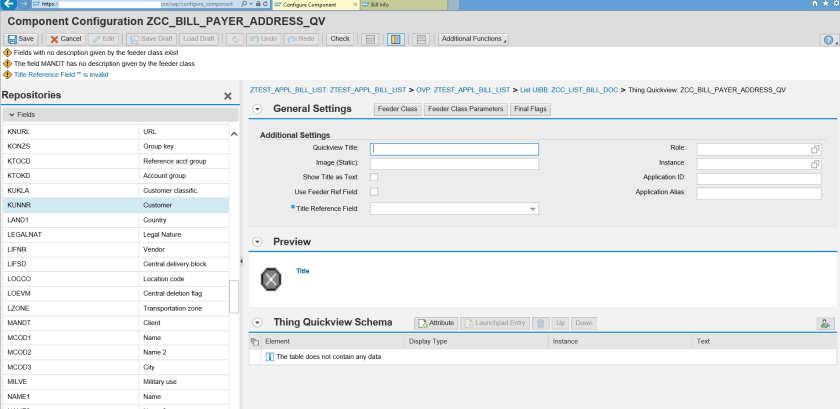This screenshot has height=409, width=840.
Task: Select the NAME1 field row
Action: point(116,397)
